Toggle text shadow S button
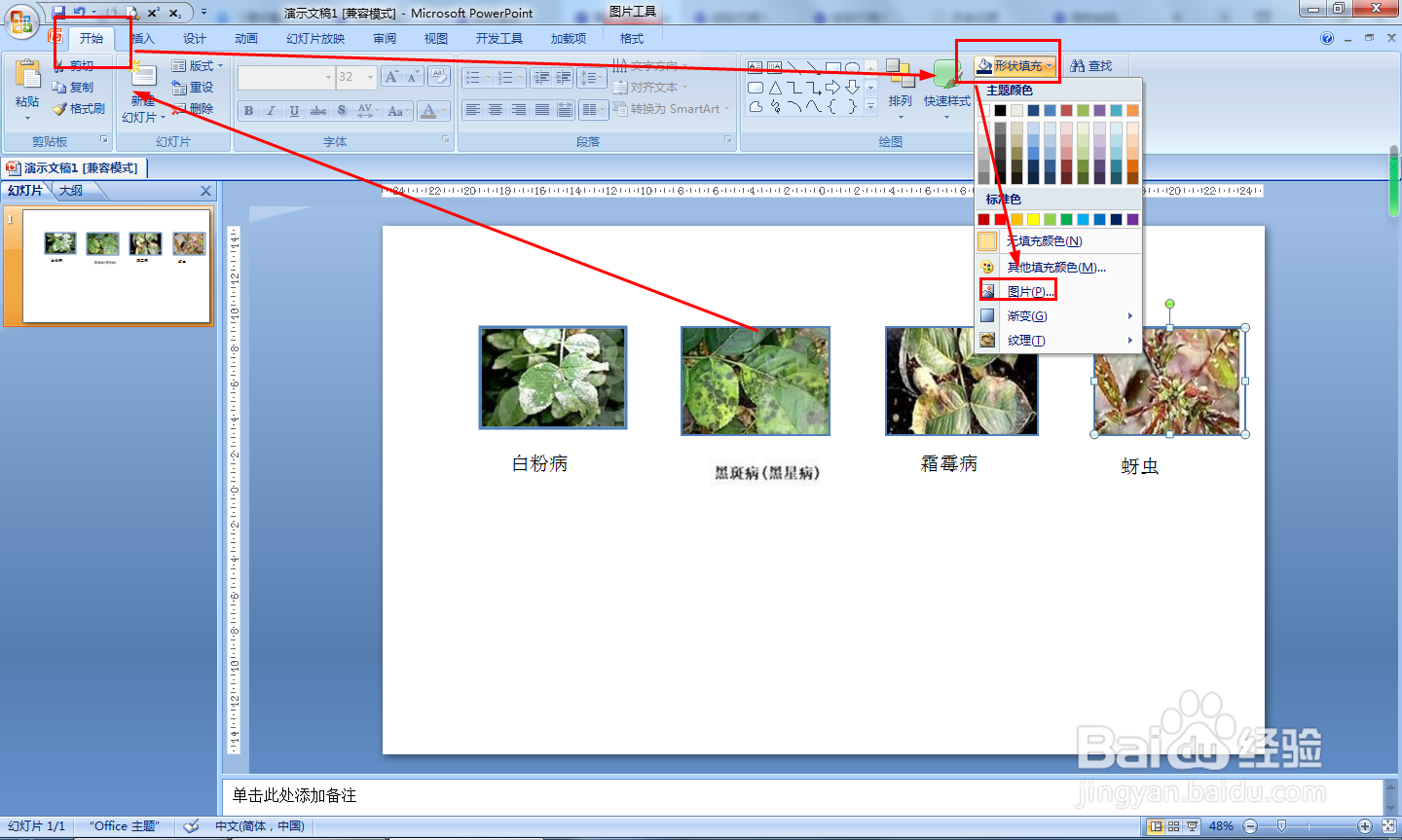The width and height of the screenshot is (1402, 840). 342,111
